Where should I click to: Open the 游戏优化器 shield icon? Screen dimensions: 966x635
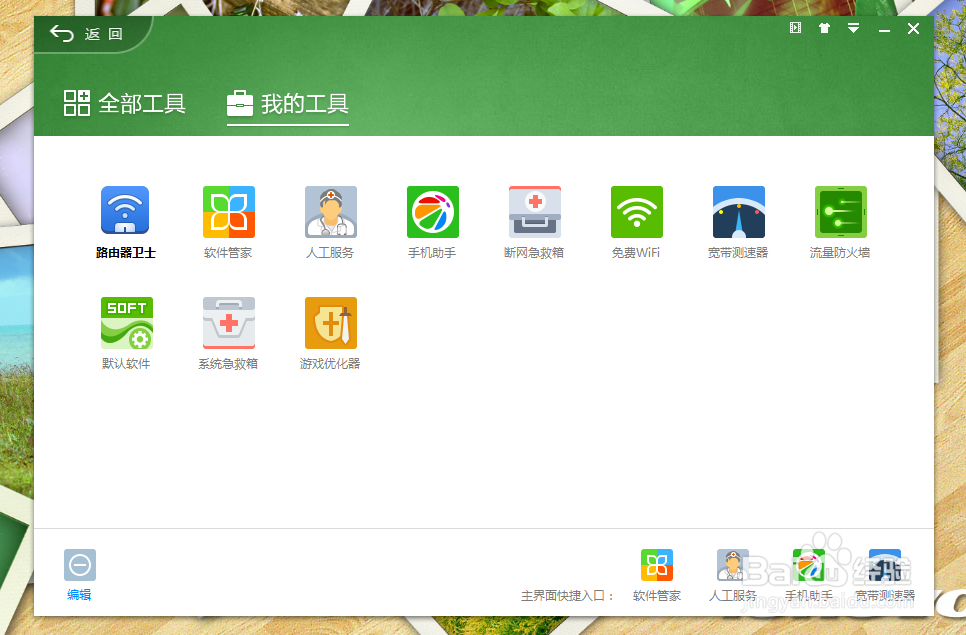pyautogui.click(x=331, y=323)
